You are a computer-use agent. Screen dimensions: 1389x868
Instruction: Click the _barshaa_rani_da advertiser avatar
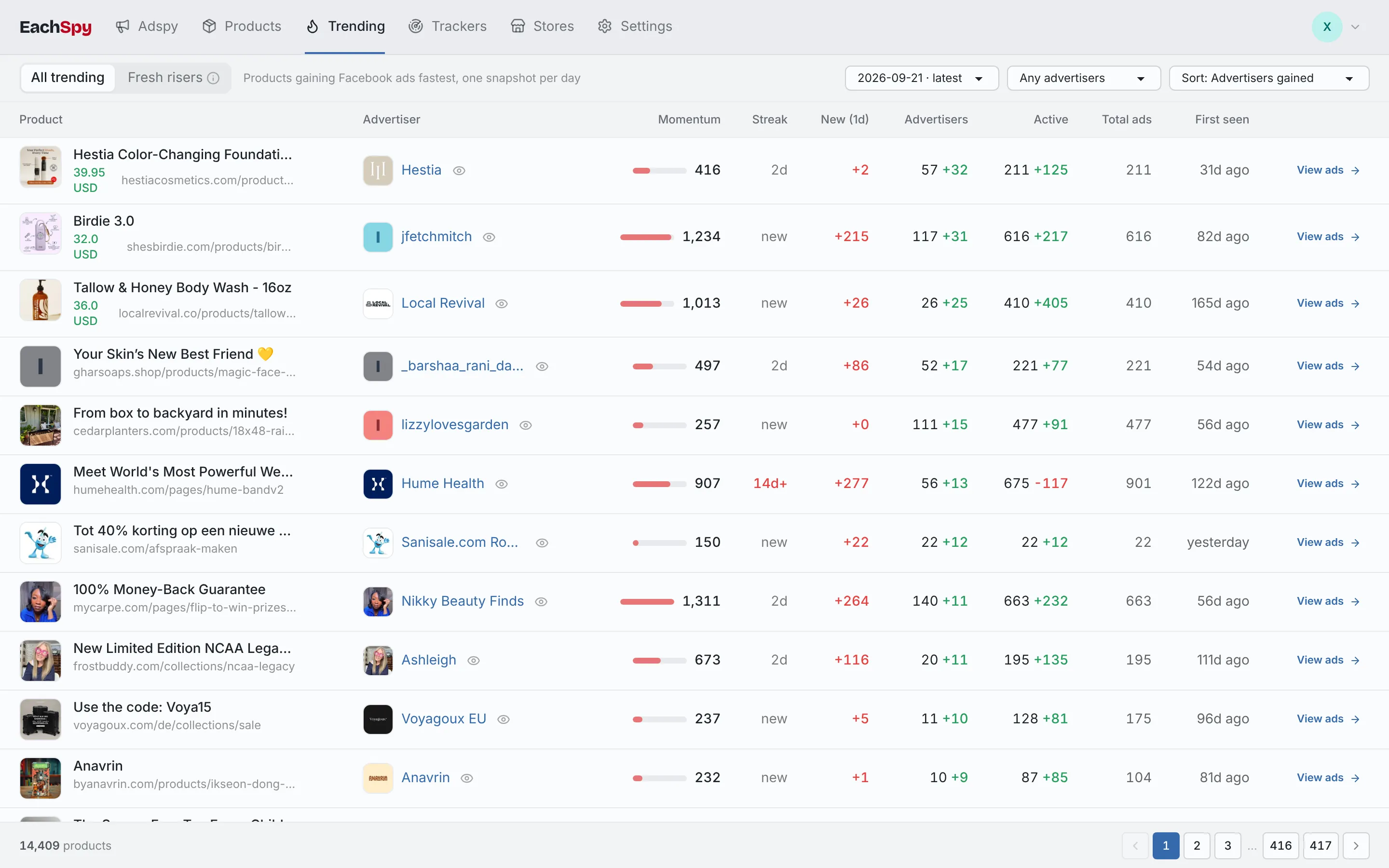point(378,366)
